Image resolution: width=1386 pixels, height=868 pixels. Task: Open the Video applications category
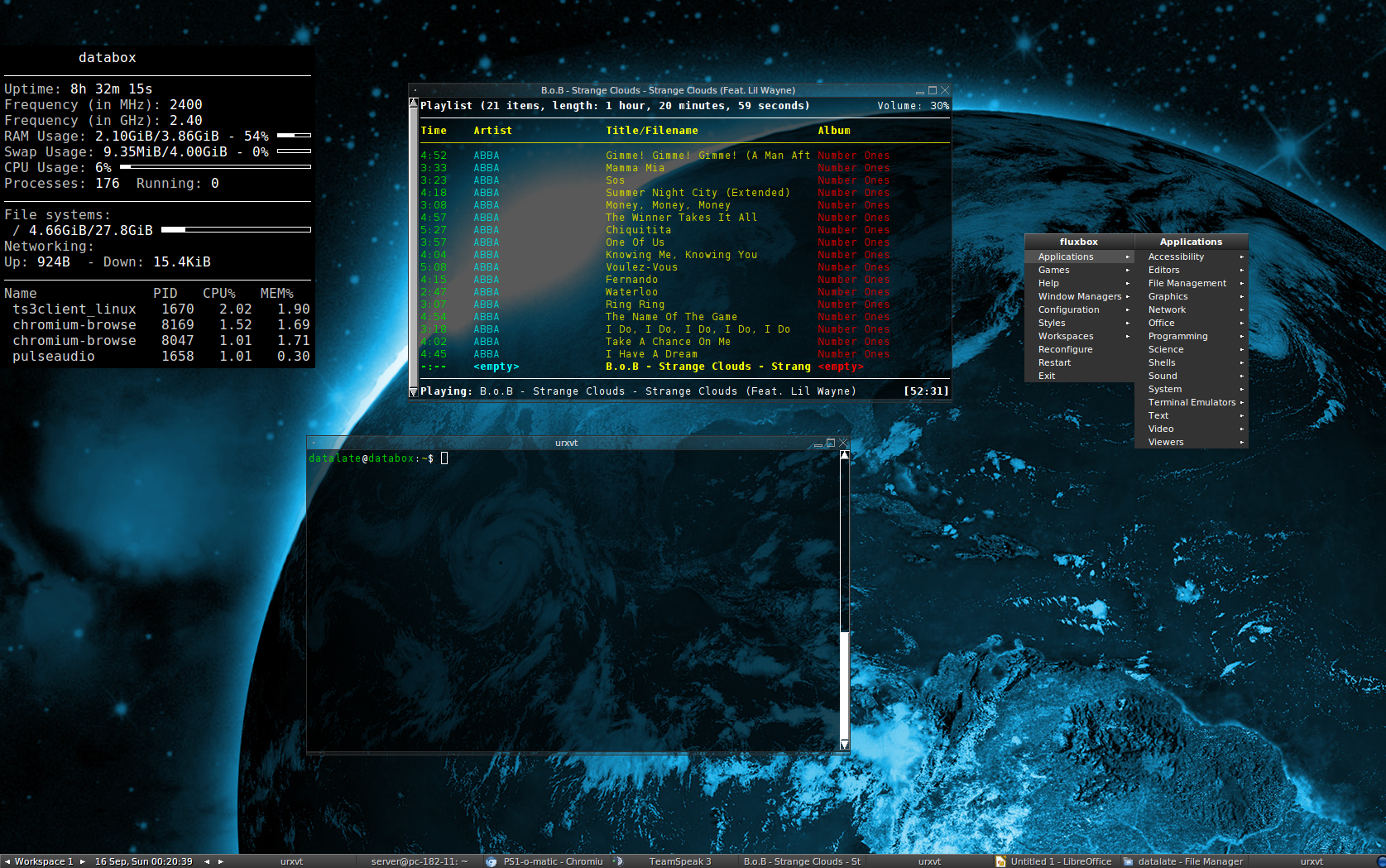tap(1191, 429)
